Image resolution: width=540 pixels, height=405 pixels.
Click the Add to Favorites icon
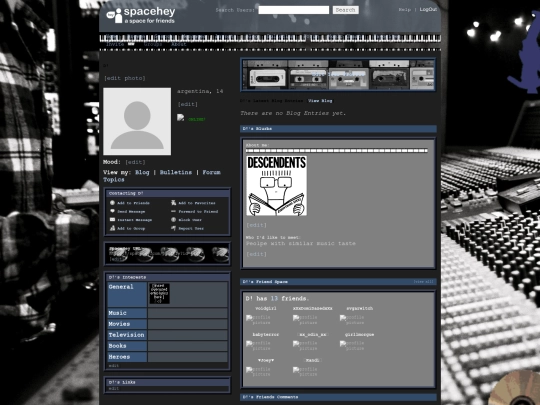click(x=174, y=203)
